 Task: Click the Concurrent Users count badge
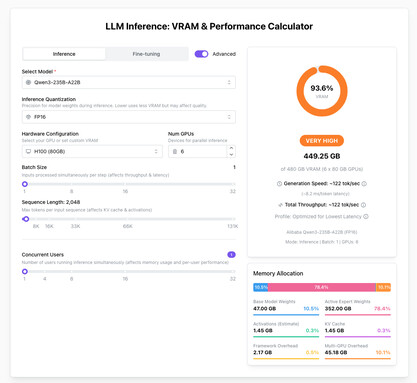point(231,255)
